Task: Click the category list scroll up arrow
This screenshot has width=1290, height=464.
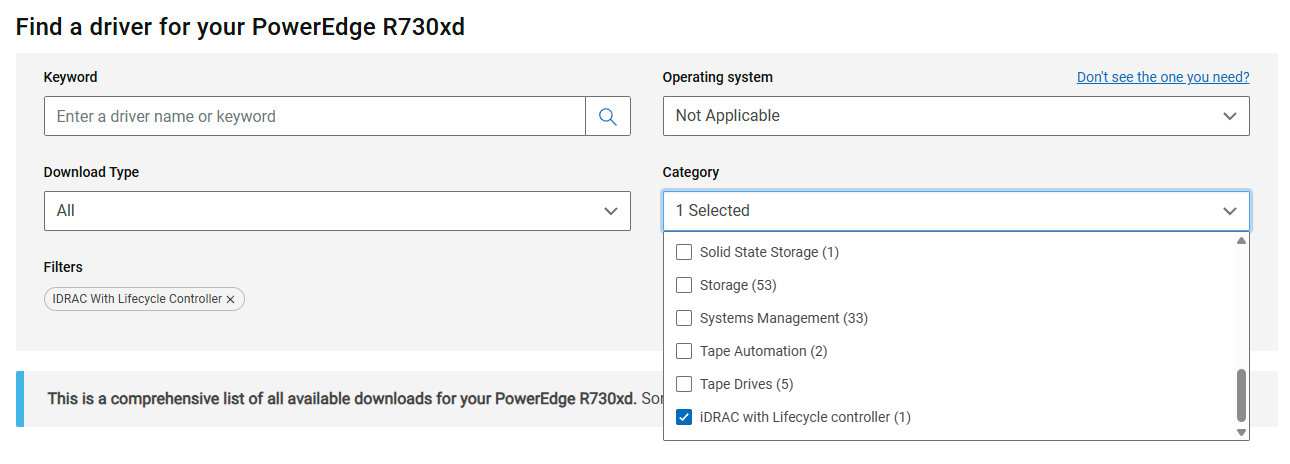Action: (1241, 240)
